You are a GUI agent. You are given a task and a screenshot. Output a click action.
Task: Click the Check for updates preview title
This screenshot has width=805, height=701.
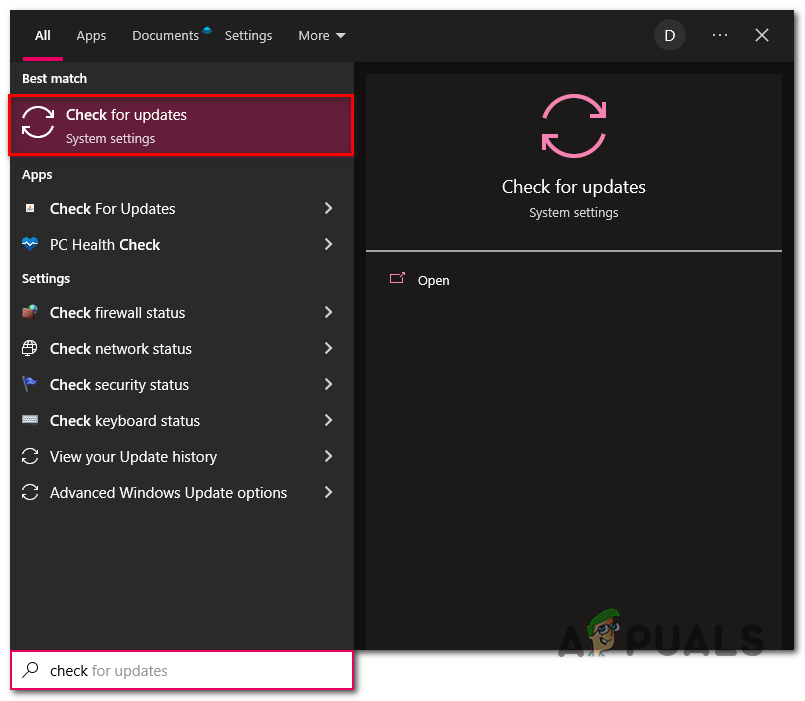coord(573,187)
